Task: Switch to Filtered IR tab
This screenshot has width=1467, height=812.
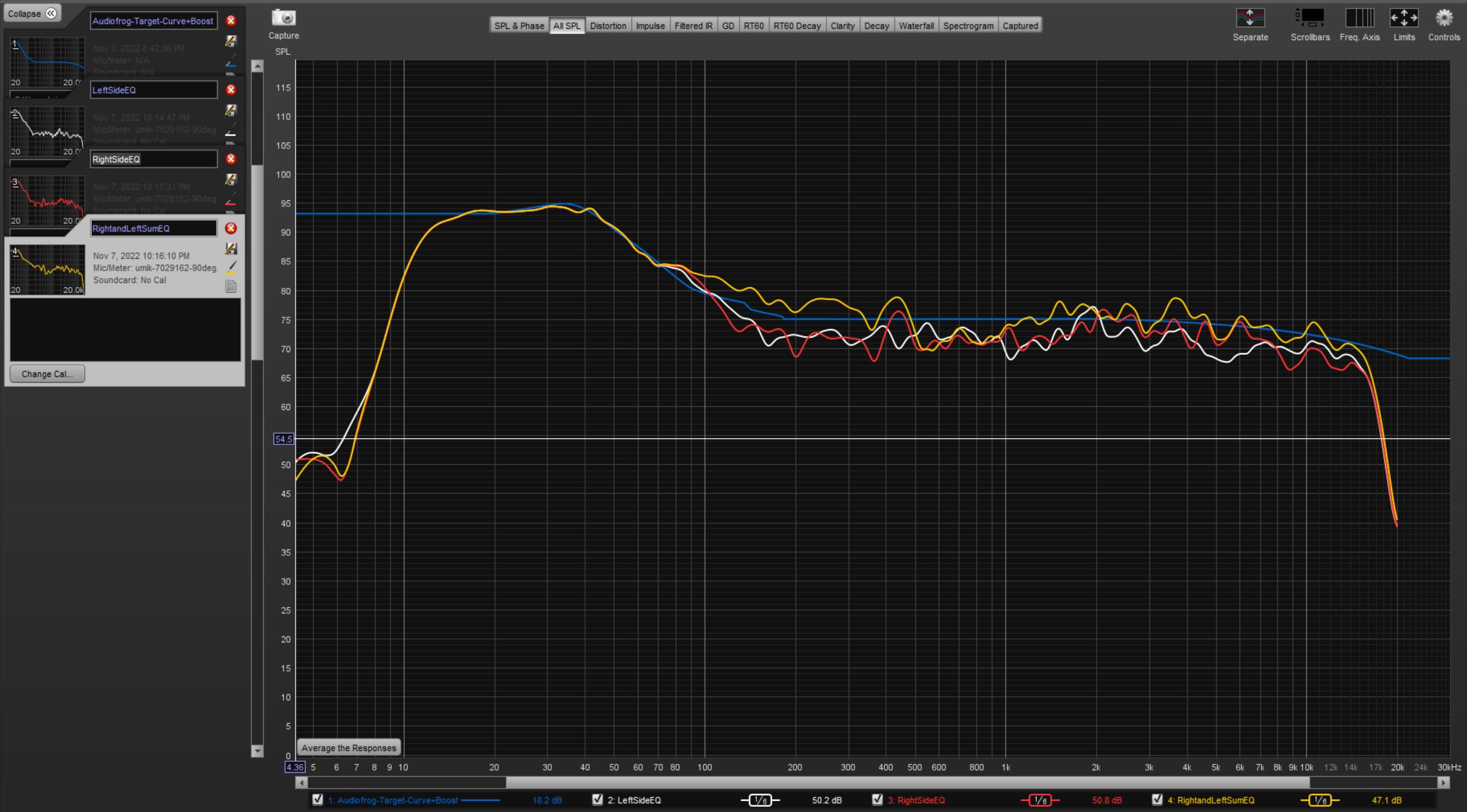Action: click(693, 26)
